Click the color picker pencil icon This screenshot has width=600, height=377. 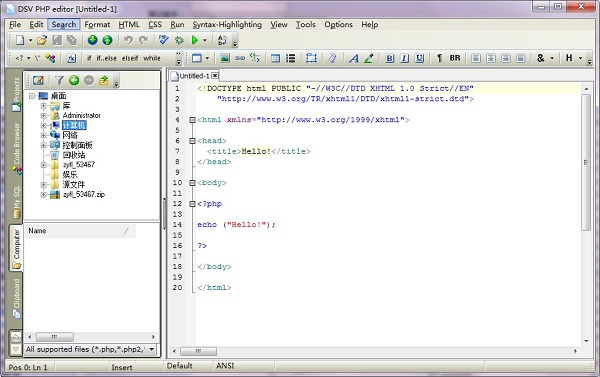(x=369, y=58)
